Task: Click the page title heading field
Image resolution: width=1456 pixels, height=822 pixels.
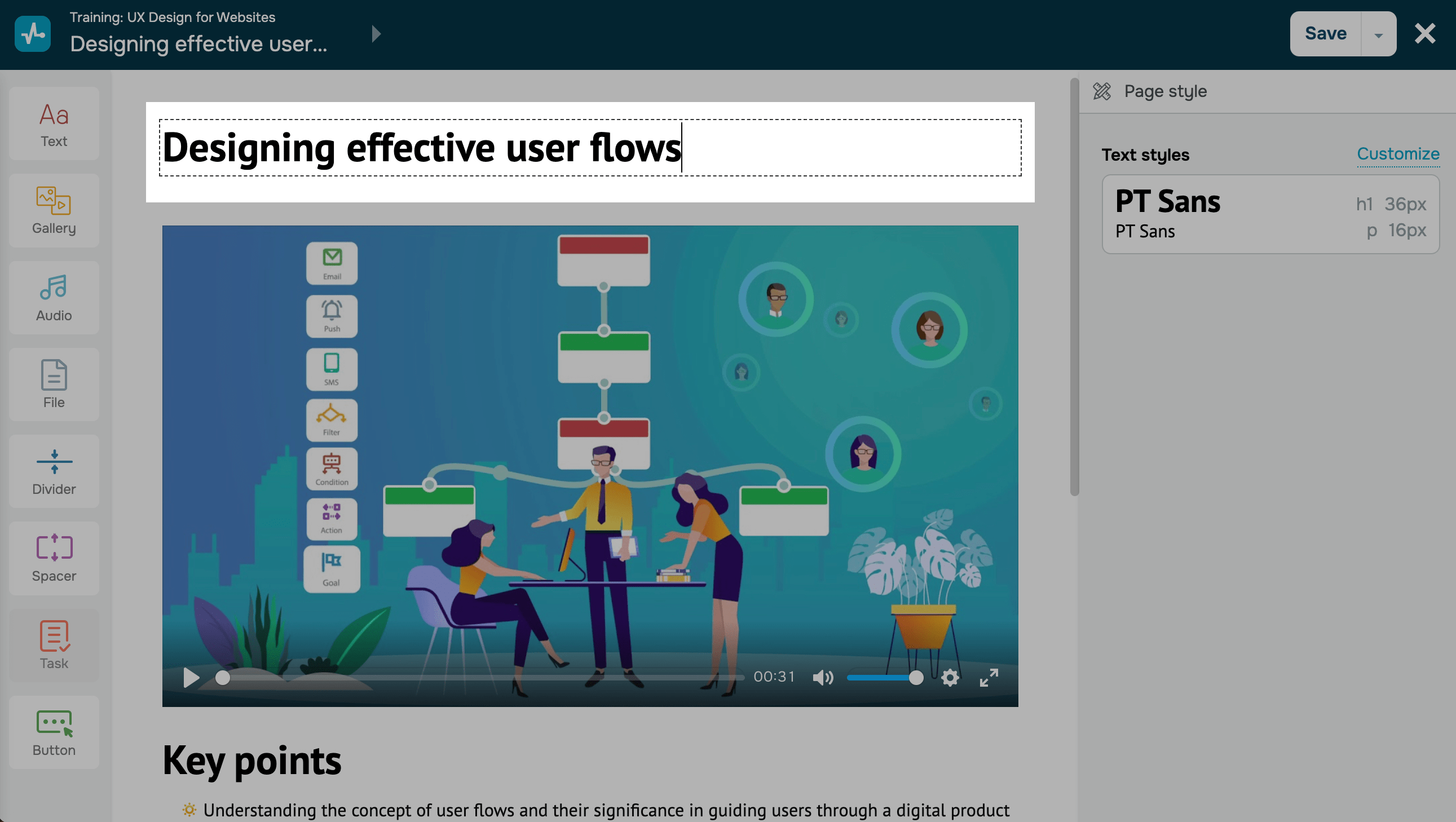Action: [589, 148]
